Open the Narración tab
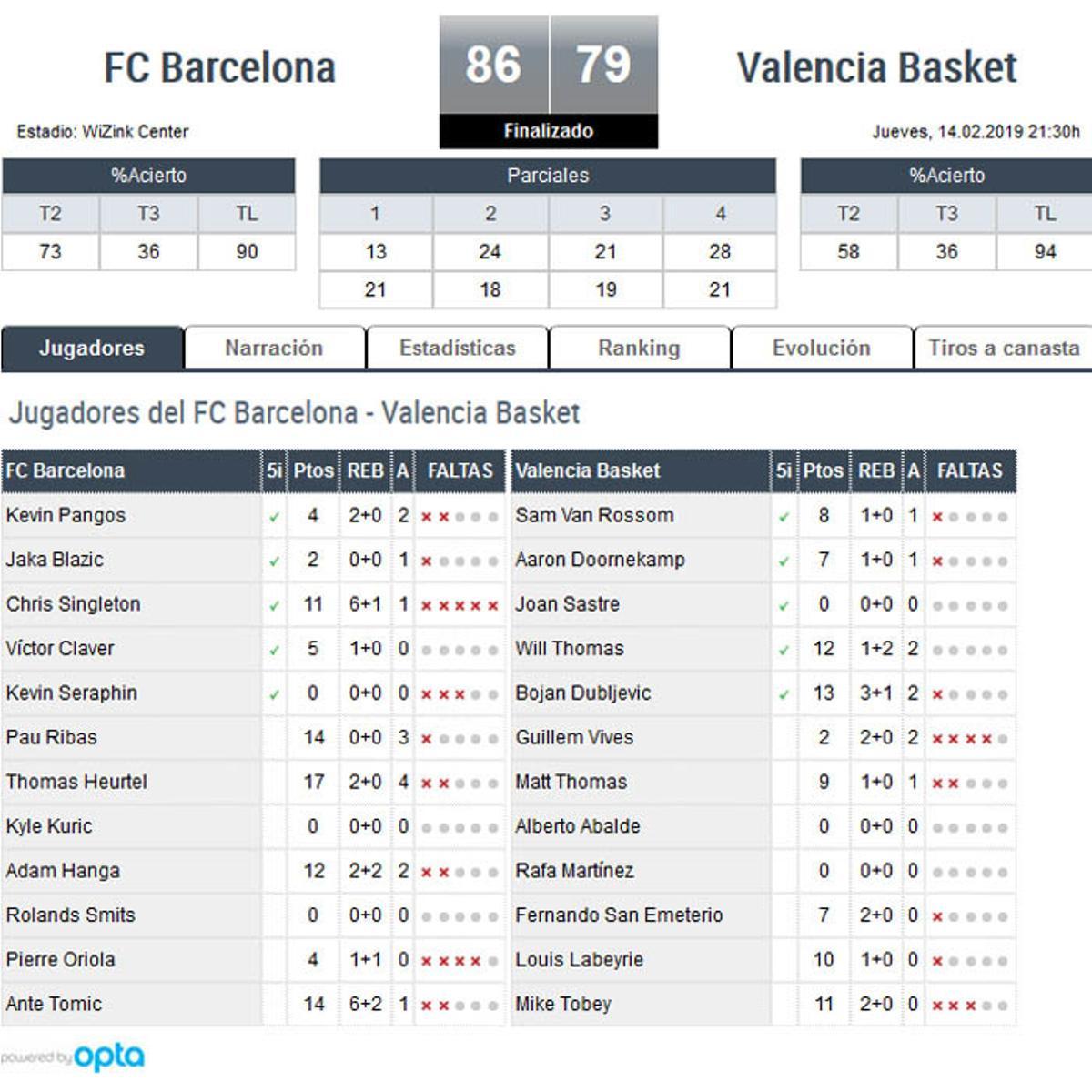 click(273, 348)
